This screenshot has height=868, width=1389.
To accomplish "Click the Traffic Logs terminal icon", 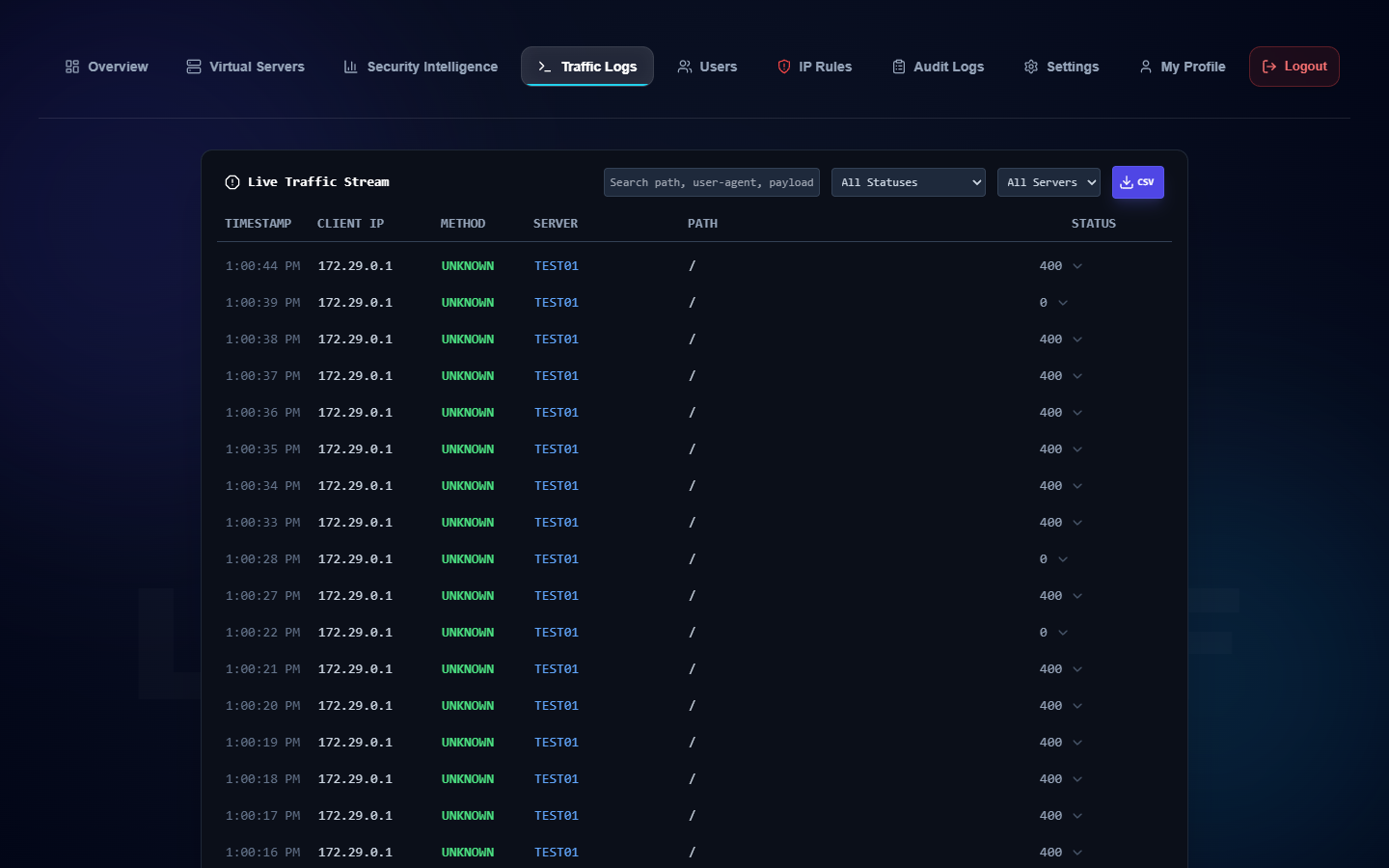I will click(545, 67).
